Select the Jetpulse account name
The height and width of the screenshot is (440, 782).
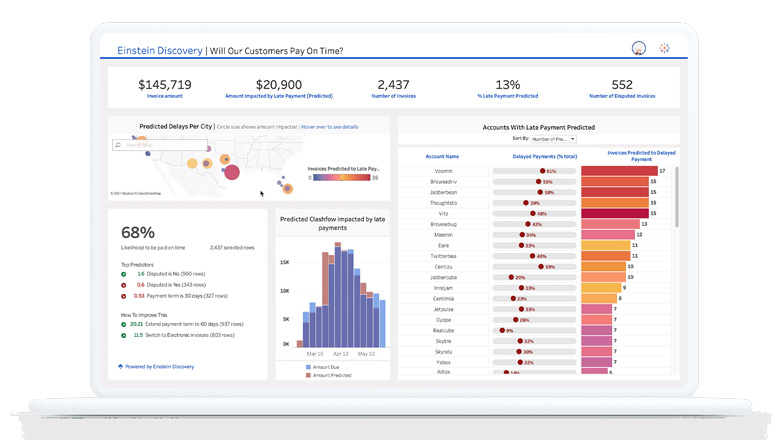pos(443,309)
